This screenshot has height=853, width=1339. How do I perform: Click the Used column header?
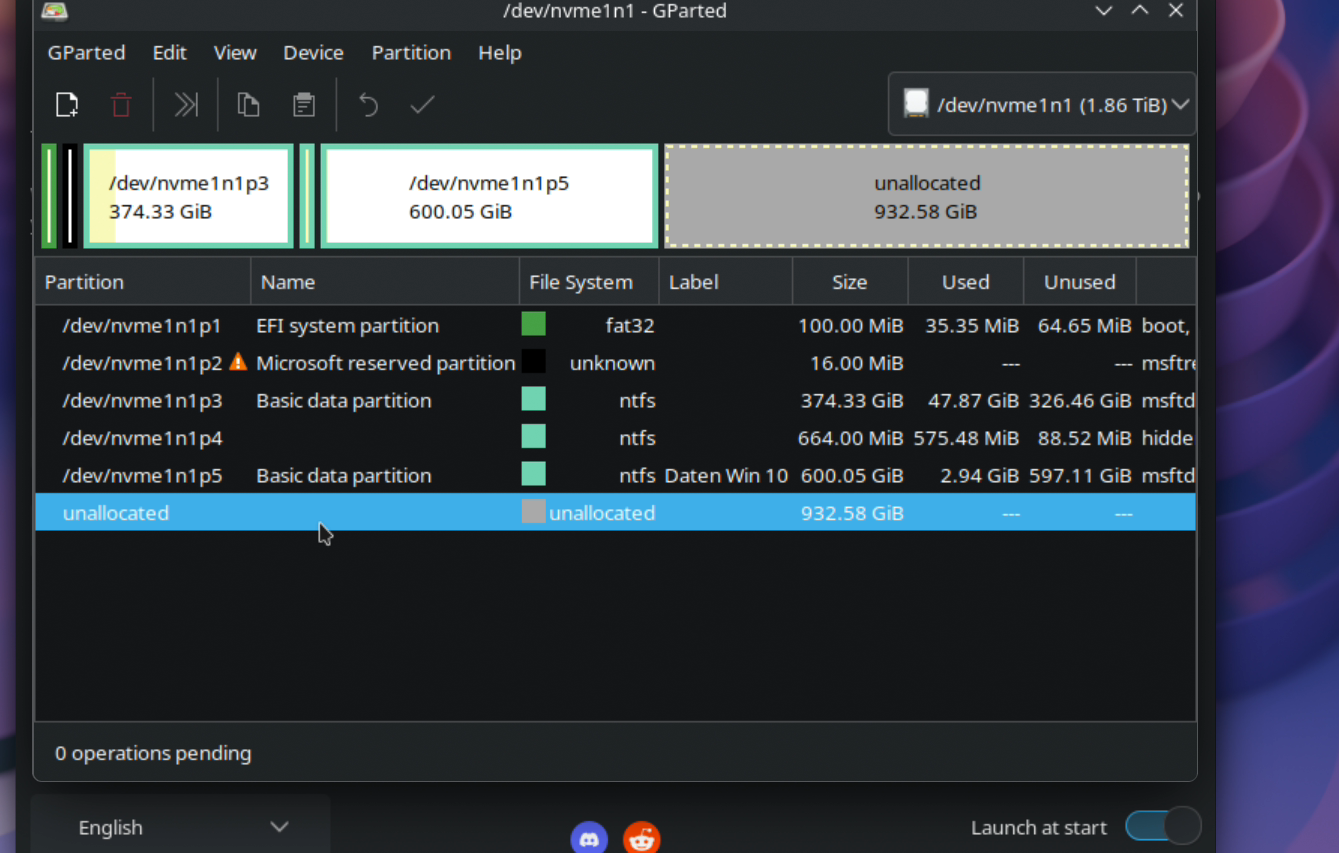point(966,282)
